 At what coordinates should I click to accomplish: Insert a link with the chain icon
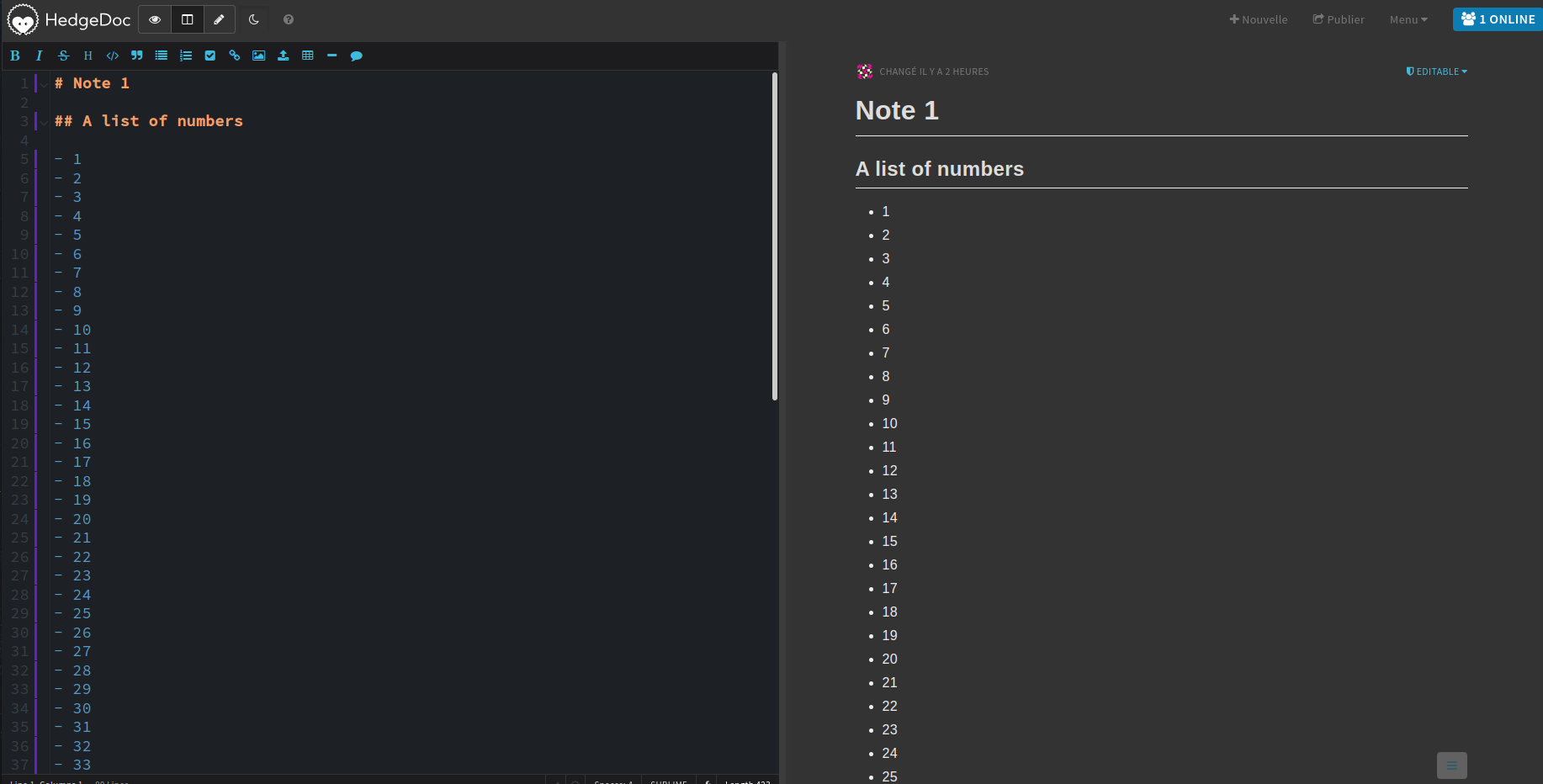tap(235, 56)
